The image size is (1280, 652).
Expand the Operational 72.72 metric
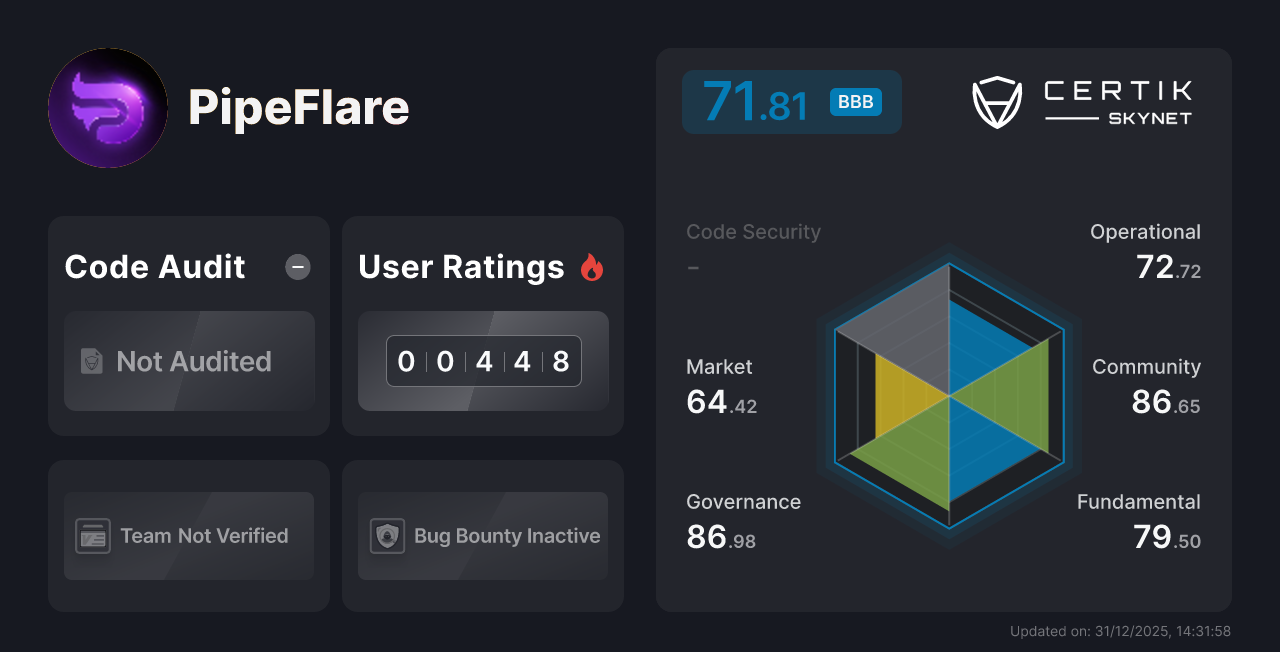[x=1146, y=249]
